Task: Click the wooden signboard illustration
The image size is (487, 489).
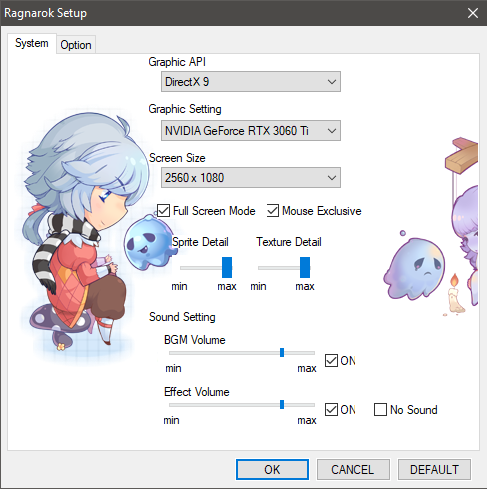Action: click(462, 156)
